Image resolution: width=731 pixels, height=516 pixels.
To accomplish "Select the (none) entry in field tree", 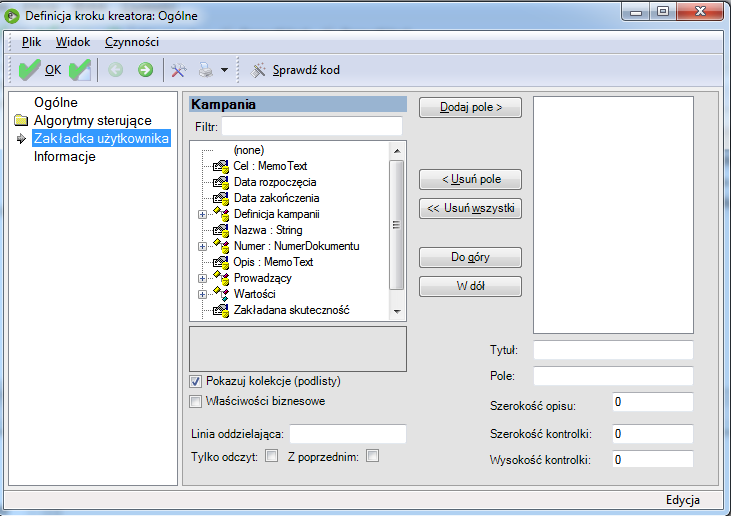I will tap(249, 150).
